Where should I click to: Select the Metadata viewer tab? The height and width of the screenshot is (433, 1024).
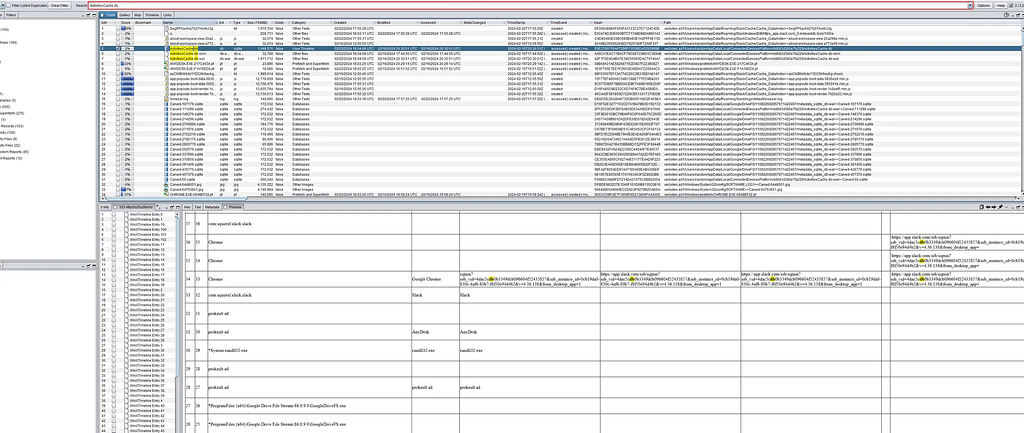click(212, 206)
